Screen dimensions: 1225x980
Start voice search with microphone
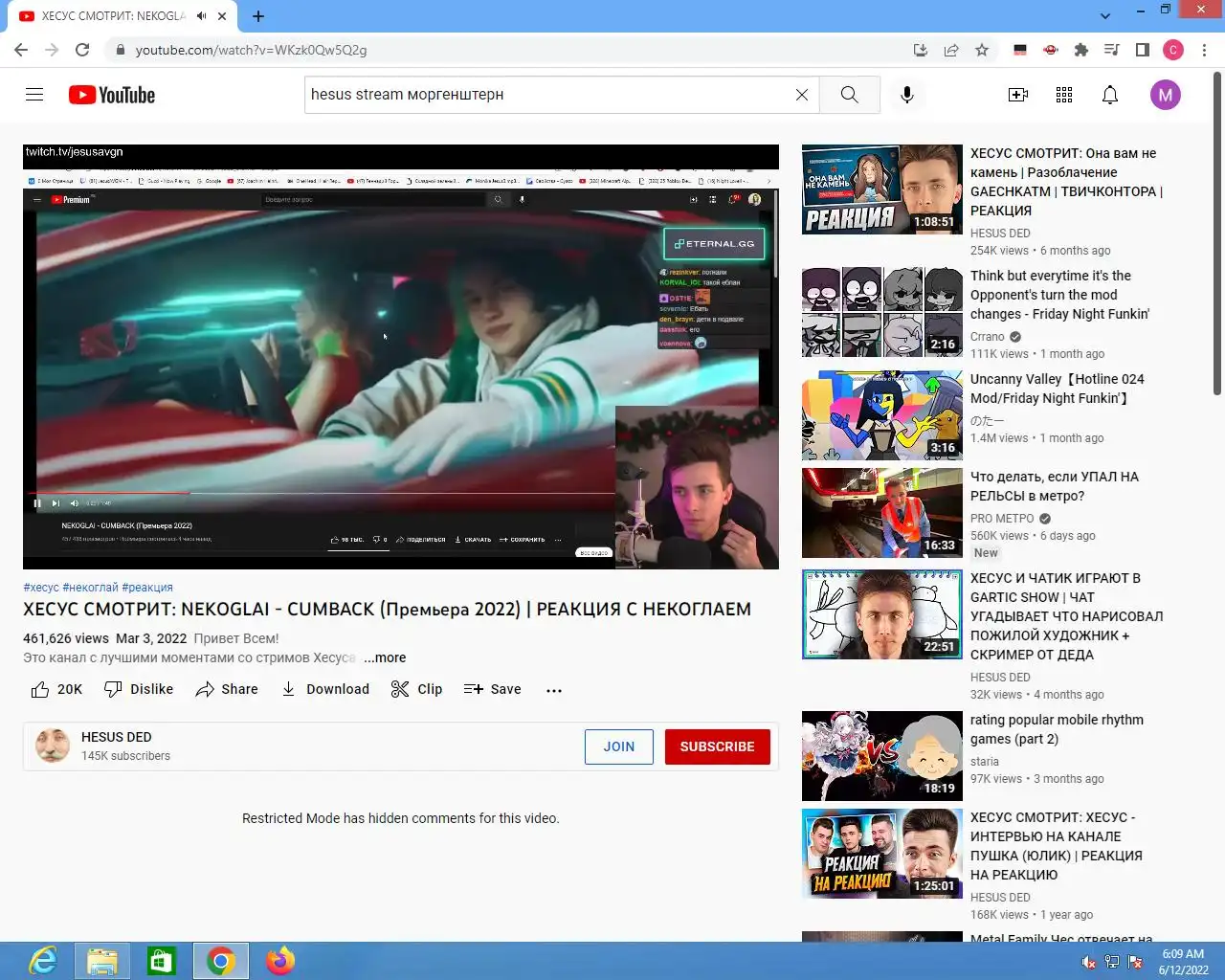[x=907, y=95]
